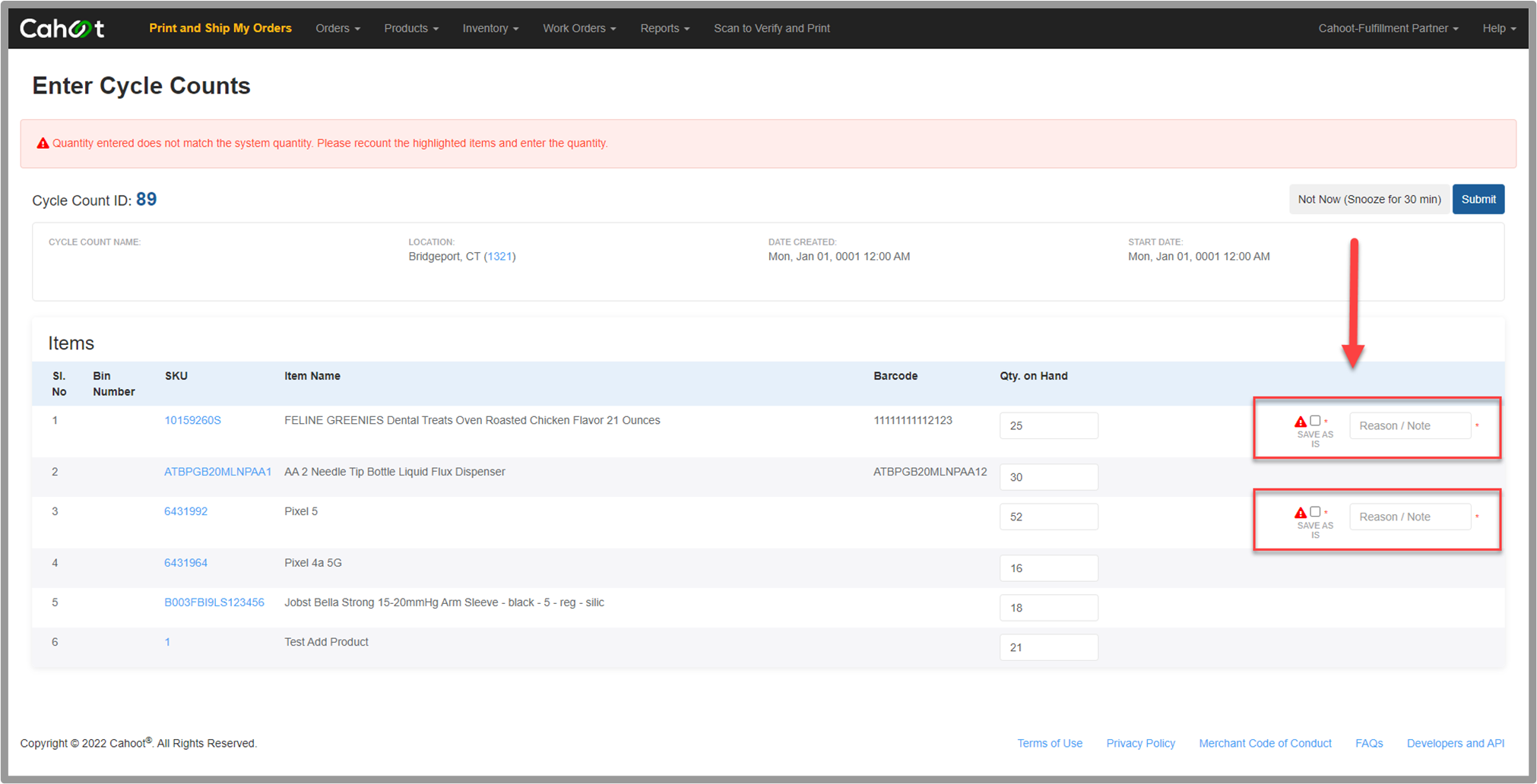Screen dimensions: 1537x784
Task: Click the Jobst Bella Strong Arm Sleeve item name
Action: click(444, 602)
